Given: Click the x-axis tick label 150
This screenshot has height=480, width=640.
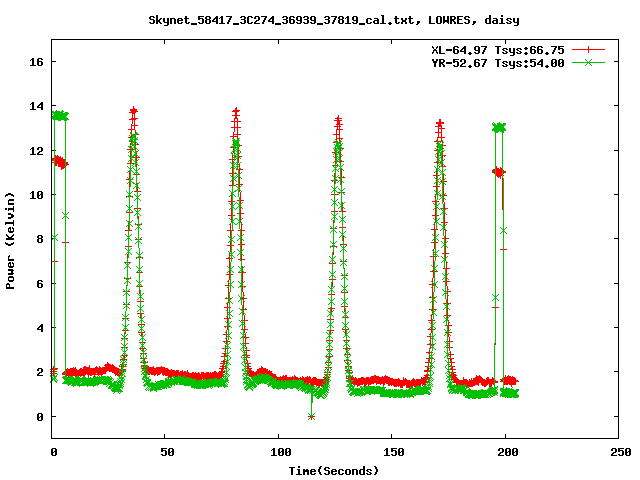Looking at the screenshot, I should pos(394,452).
